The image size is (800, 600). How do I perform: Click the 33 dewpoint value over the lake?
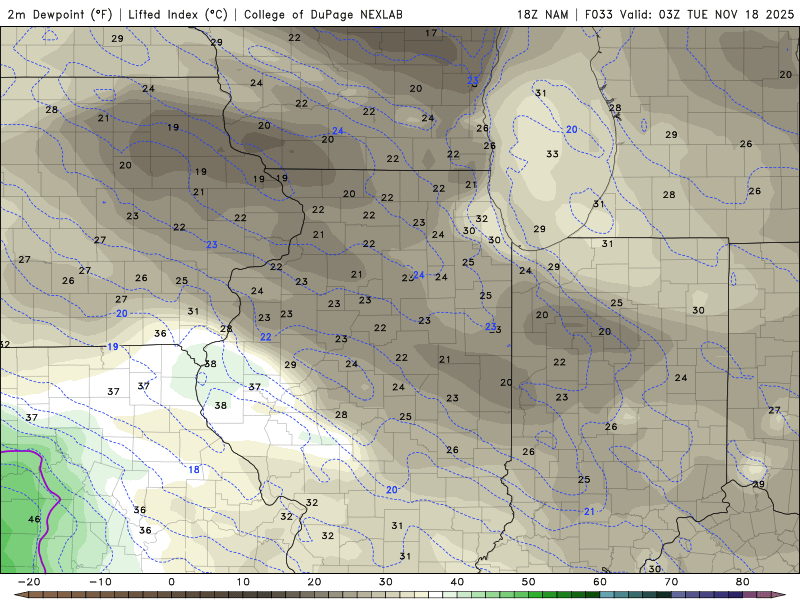[552, 154]
